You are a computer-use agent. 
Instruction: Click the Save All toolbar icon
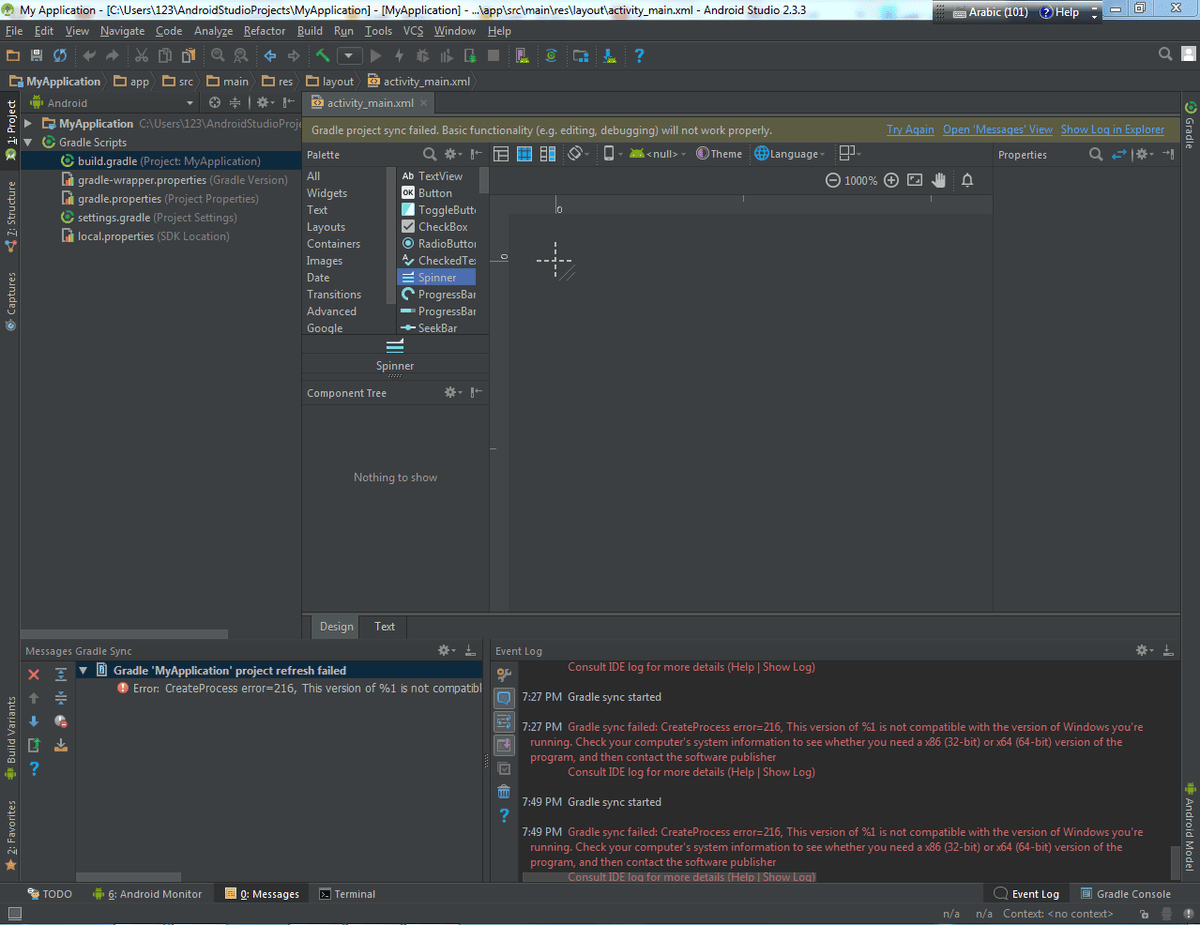[x=37, y=56]
